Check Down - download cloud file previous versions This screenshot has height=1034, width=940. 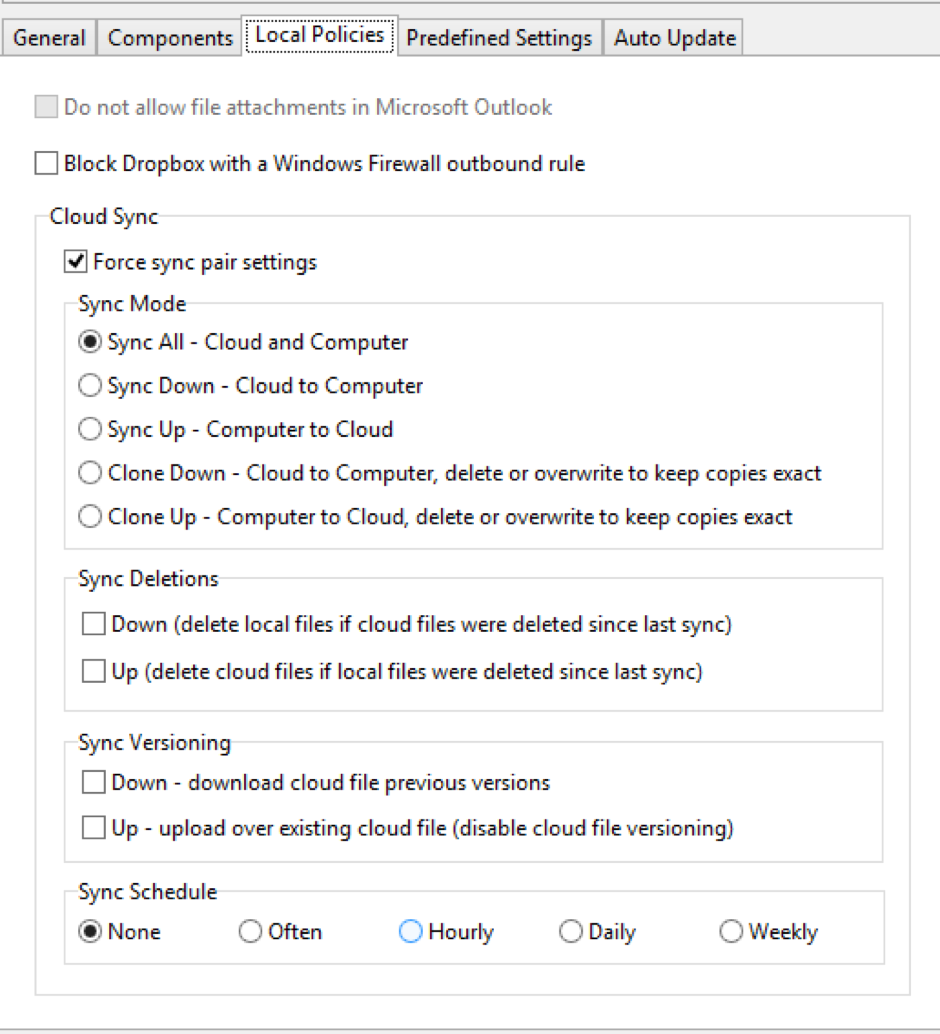pos(94,782)
